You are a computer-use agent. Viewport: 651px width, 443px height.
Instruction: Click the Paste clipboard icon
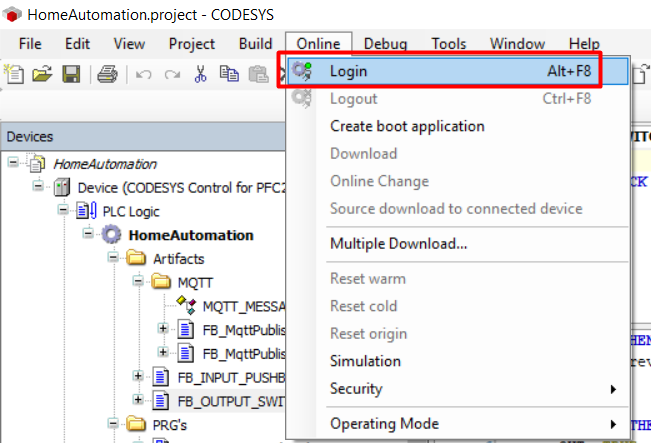(x=259, y=74)
